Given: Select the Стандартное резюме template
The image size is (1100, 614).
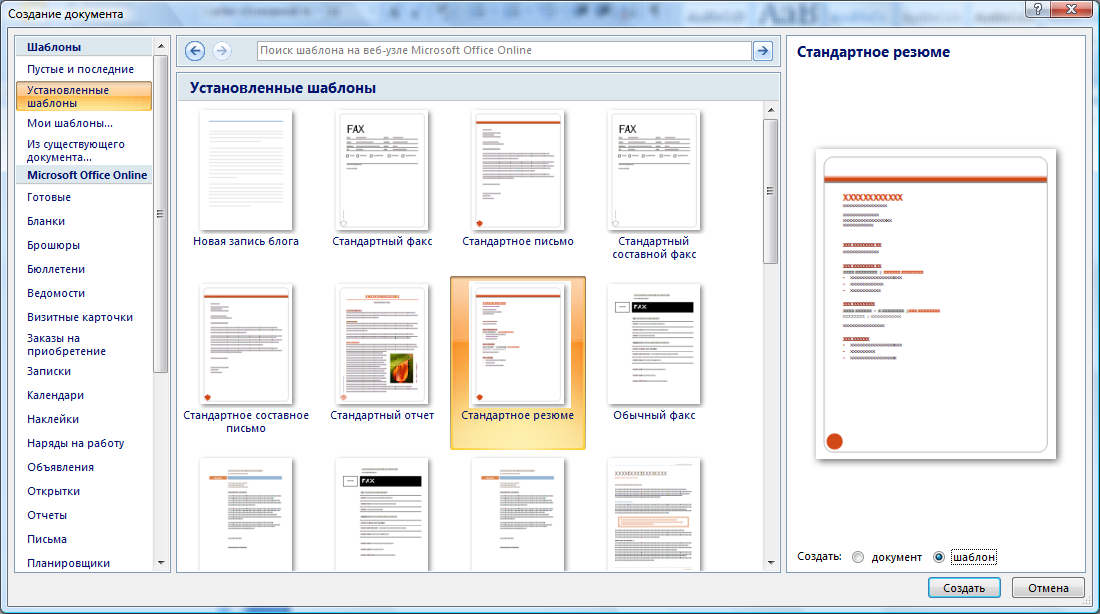Looking at the screenshot, I should (518, 362).
